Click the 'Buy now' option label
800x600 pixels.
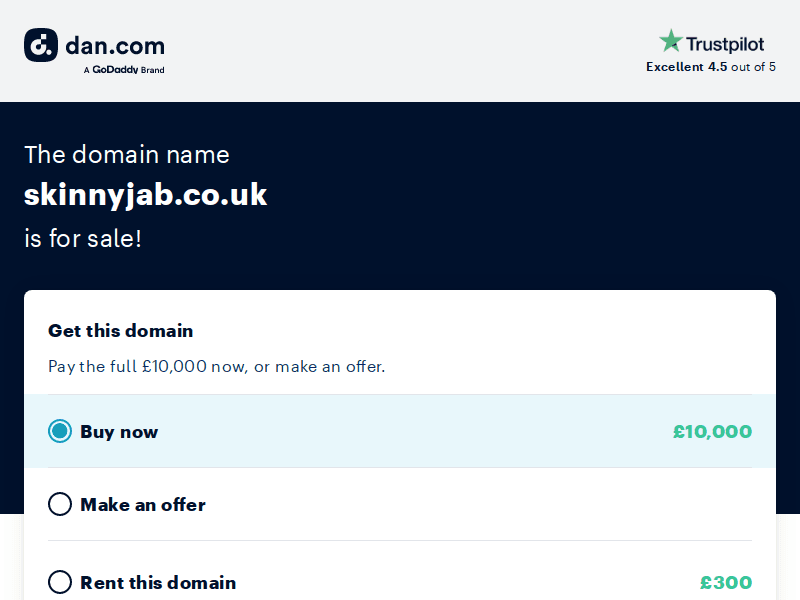pos(119,432)
